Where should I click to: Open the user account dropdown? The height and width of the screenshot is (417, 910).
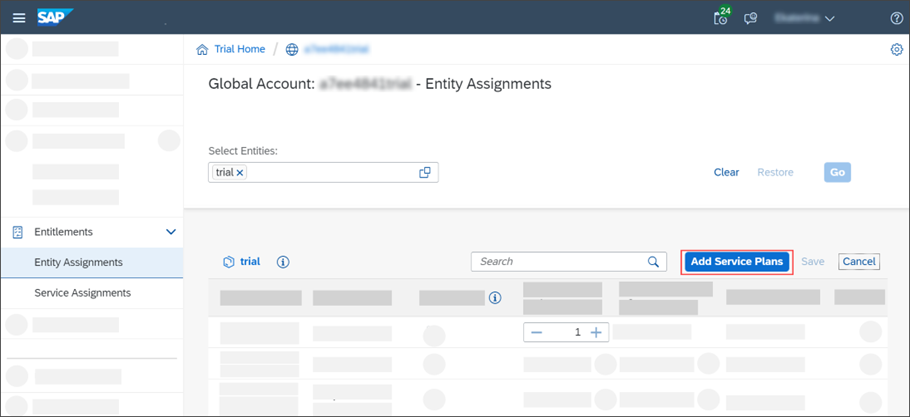coord(804,19)
